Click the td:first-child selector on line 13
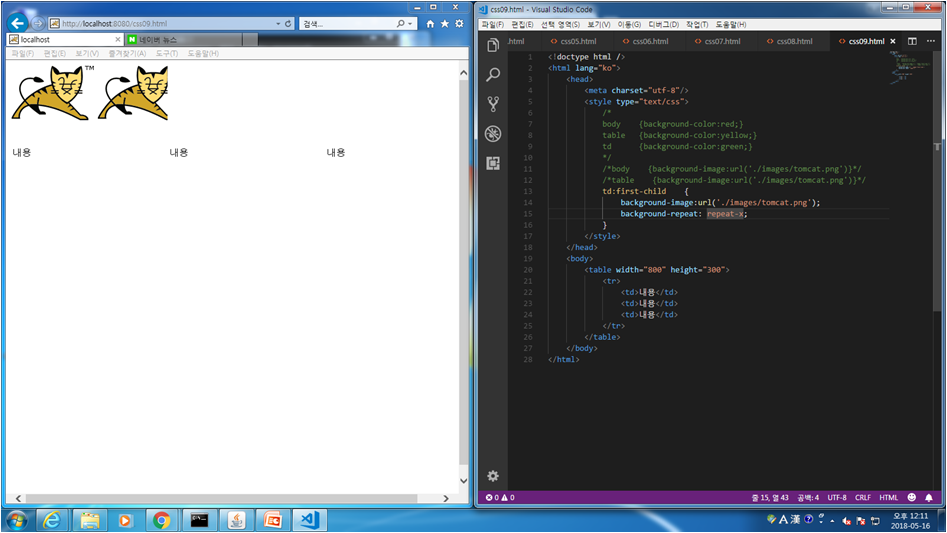 tap(634, 191)
